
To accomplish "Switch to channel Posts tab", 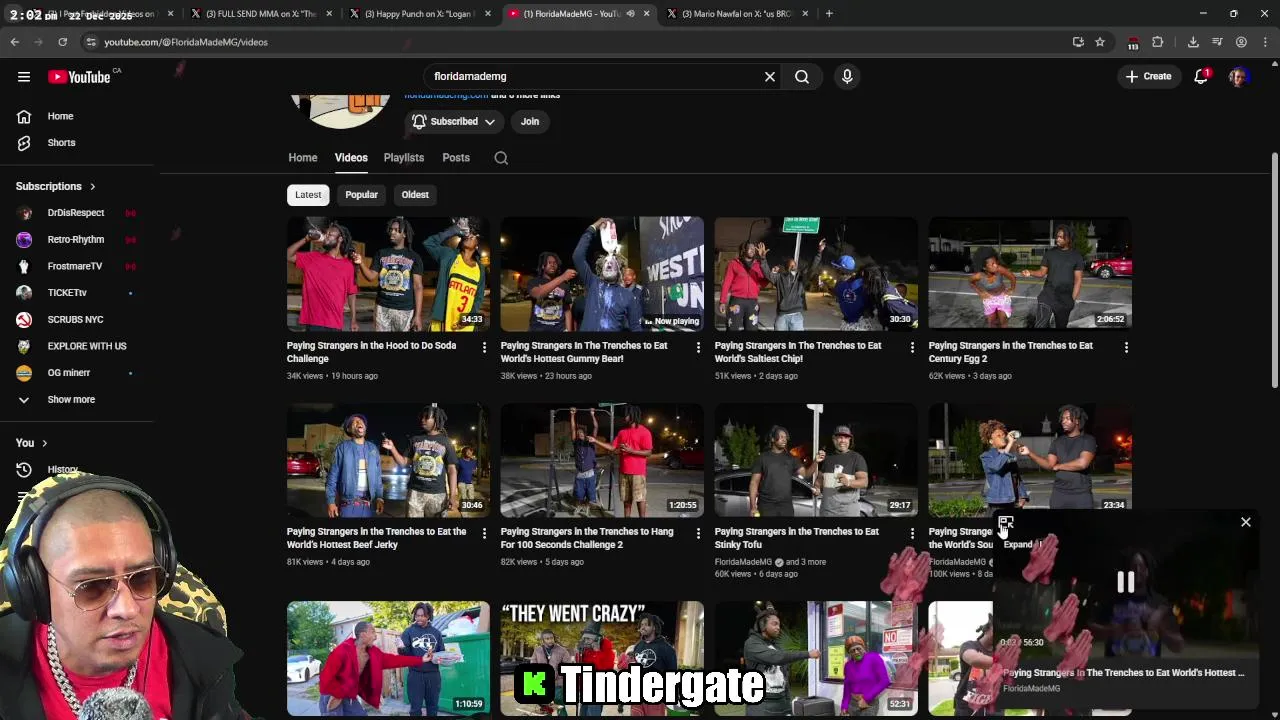I will tap(456, 158).
